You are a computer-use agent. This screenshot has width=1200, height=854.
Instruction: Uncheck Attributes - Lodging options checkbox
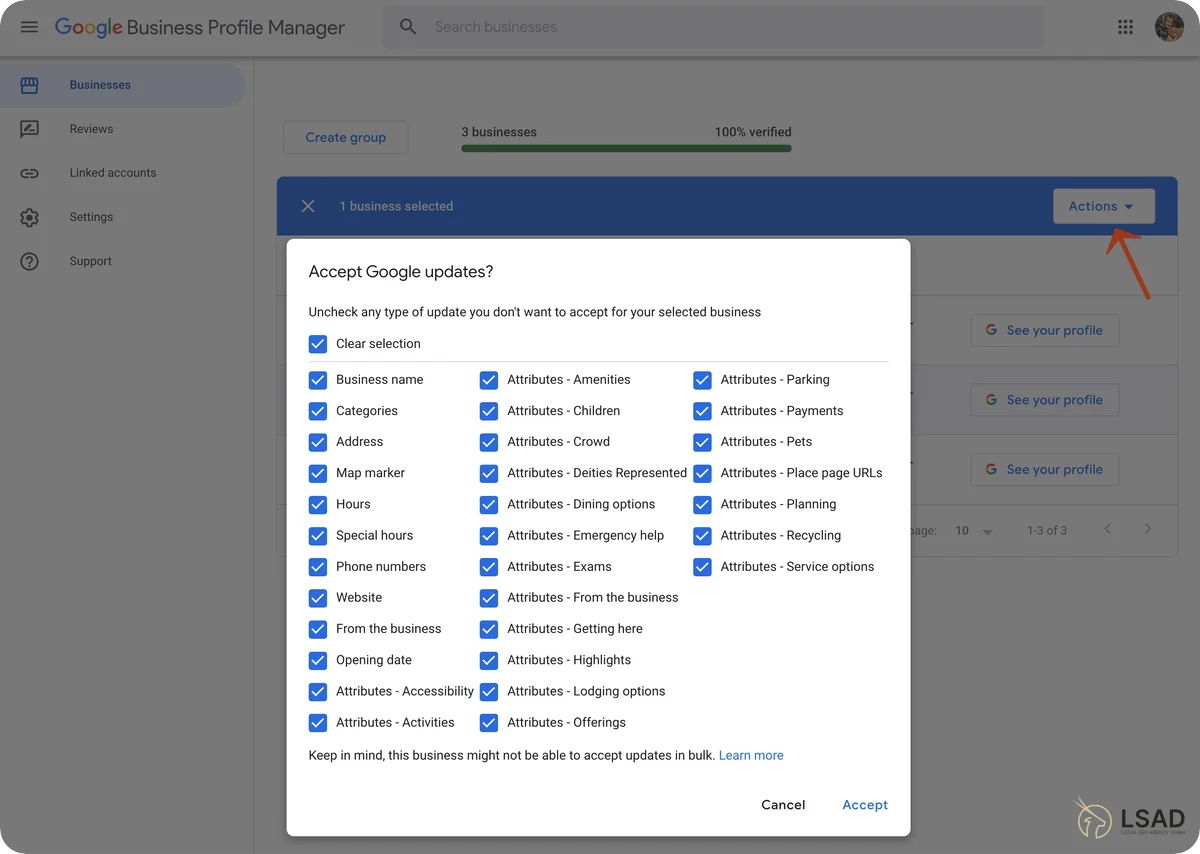[489, 692]
